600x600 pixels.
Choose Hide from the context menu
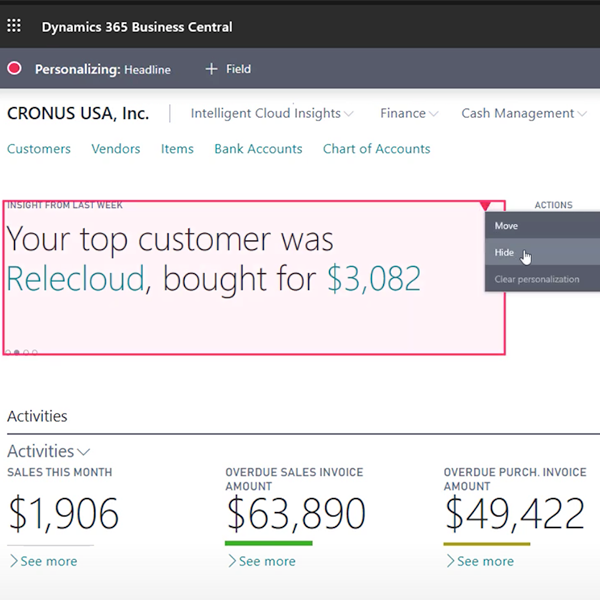tap(542, 252)
